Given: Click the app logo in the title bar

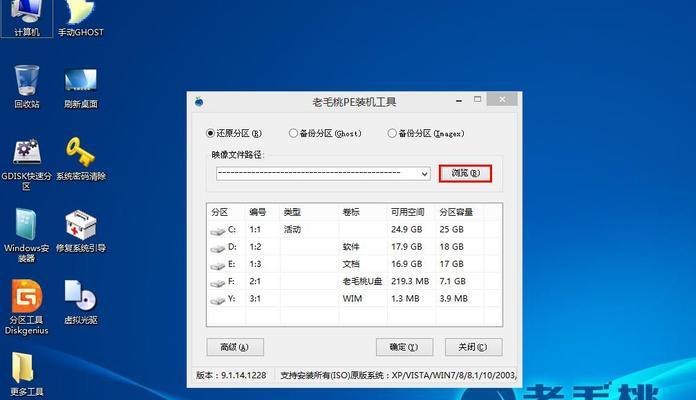Looking at the screenshot, I should [199, 102].
